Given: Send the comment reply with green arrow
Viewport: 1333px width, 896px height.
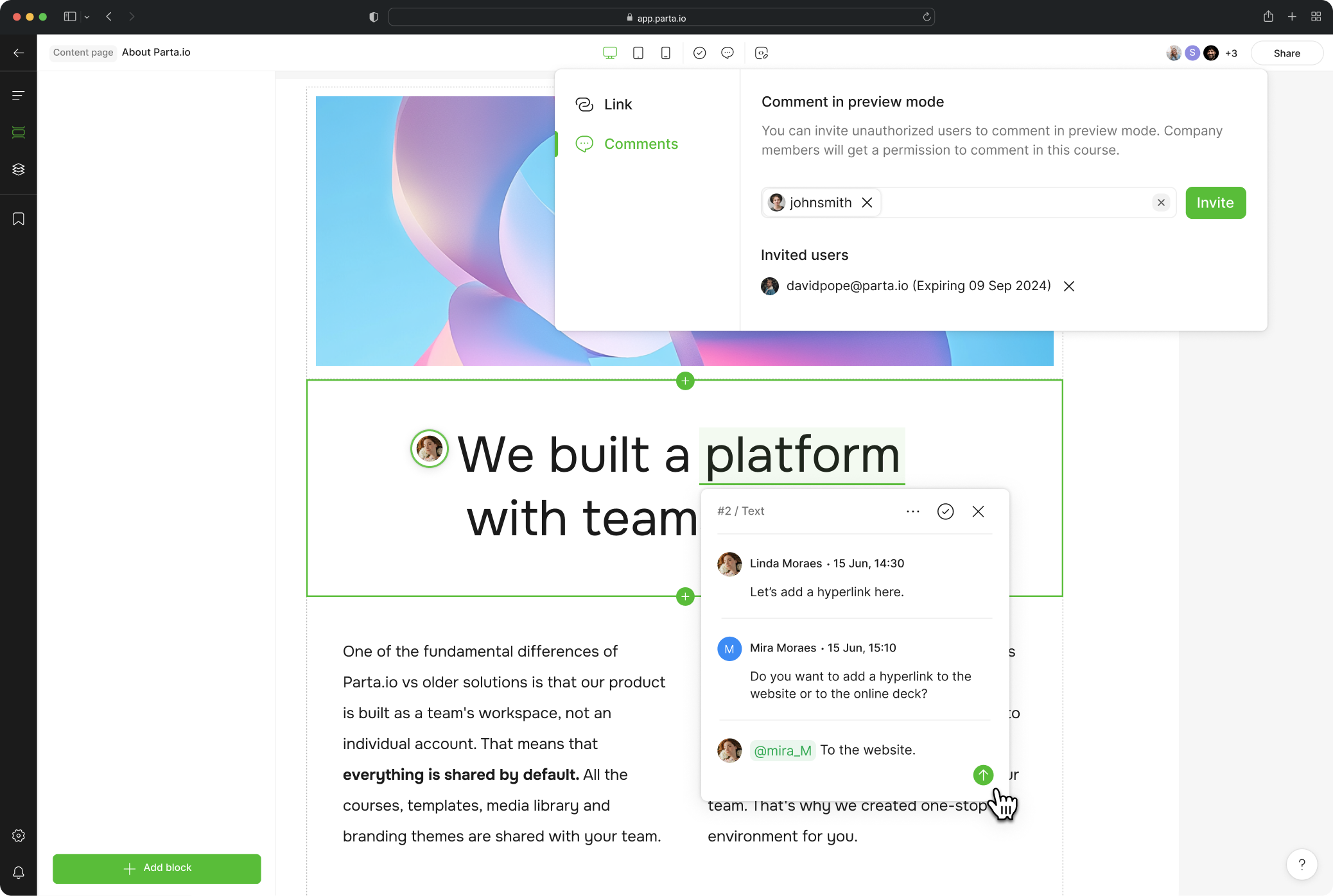Looking at the screenshot, I should (982, 775).
